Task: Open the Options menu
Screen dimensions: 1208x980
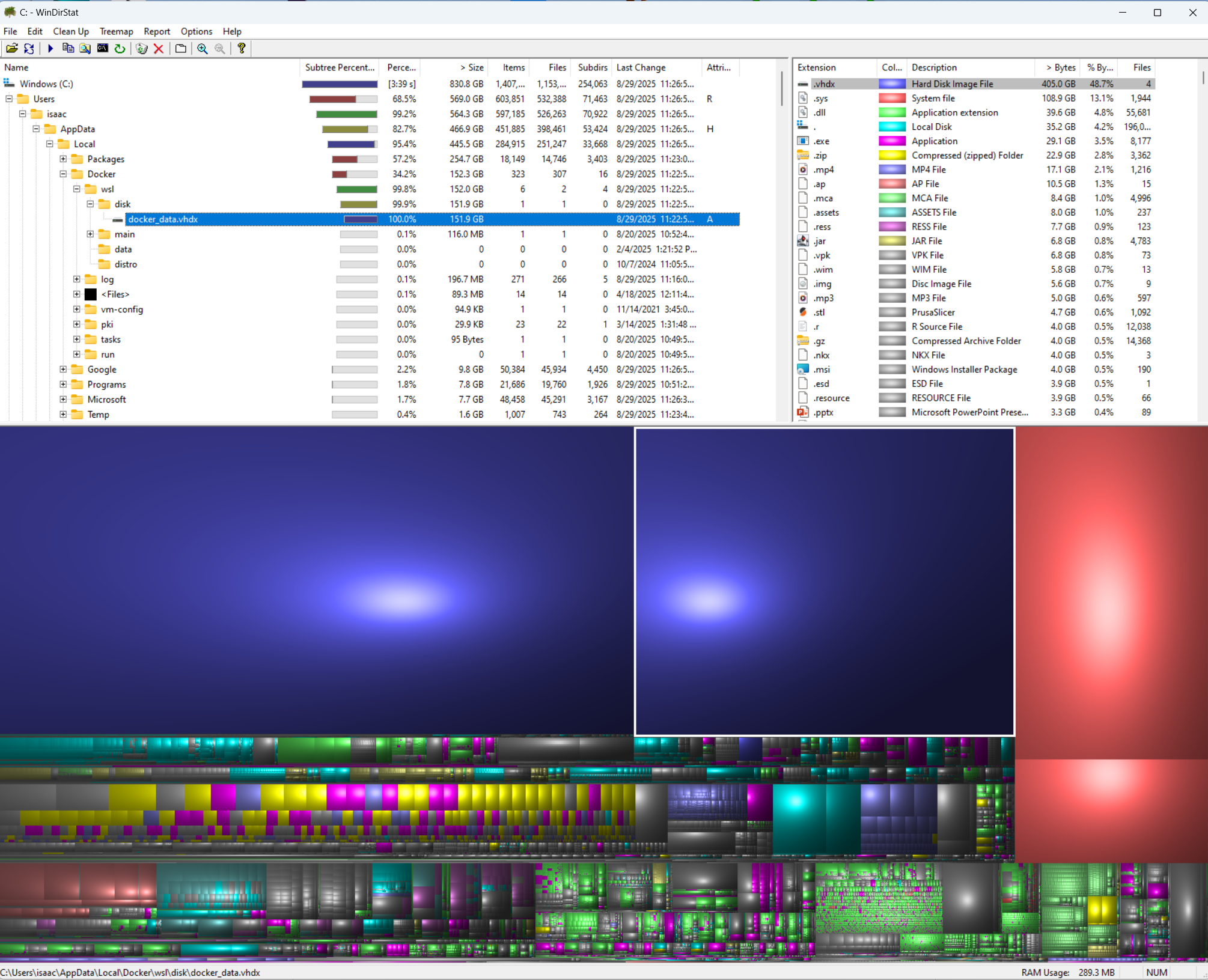Action: tap(197, 31)
